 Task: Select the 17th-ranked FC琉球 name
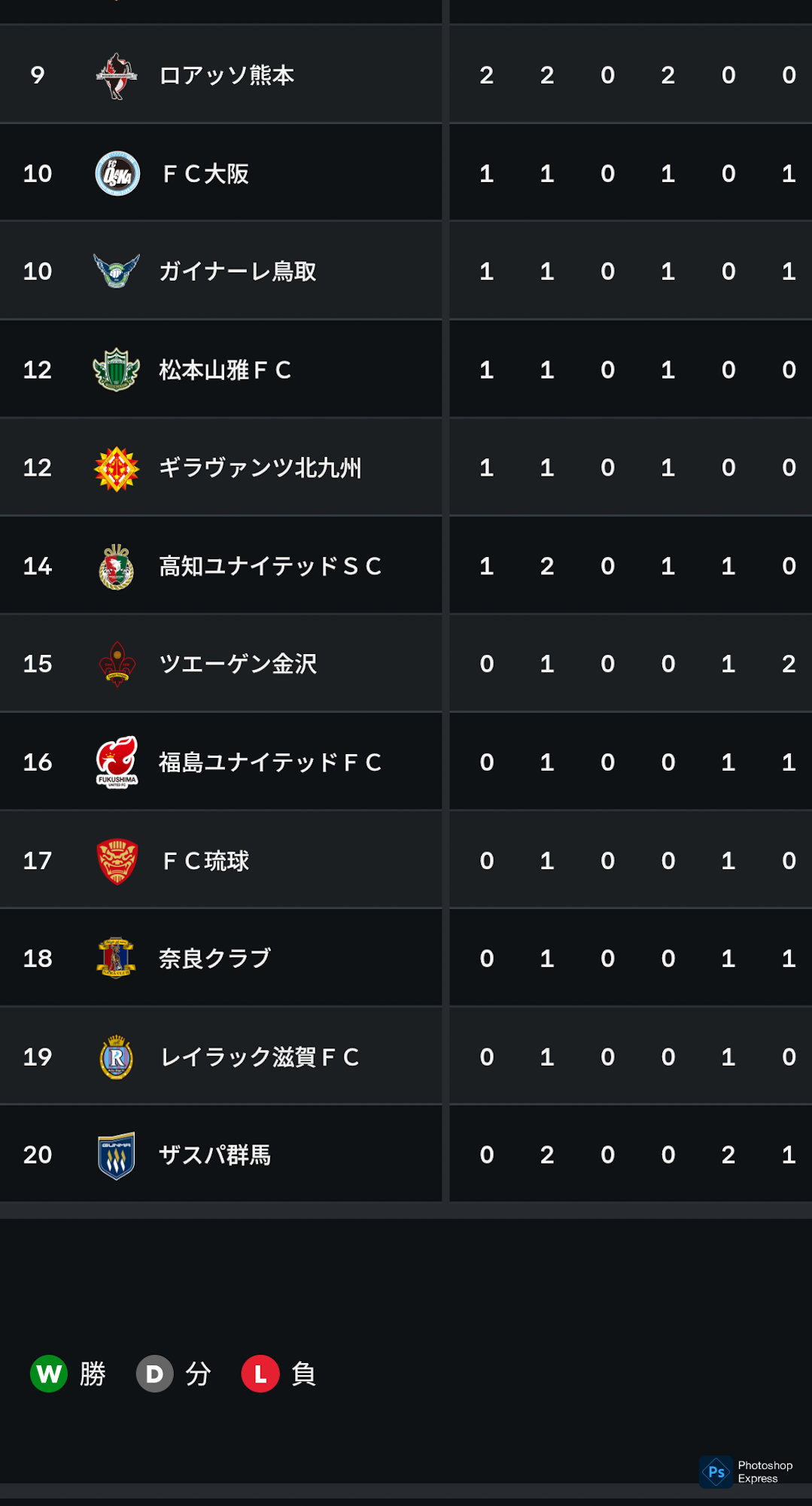point(206,861)
